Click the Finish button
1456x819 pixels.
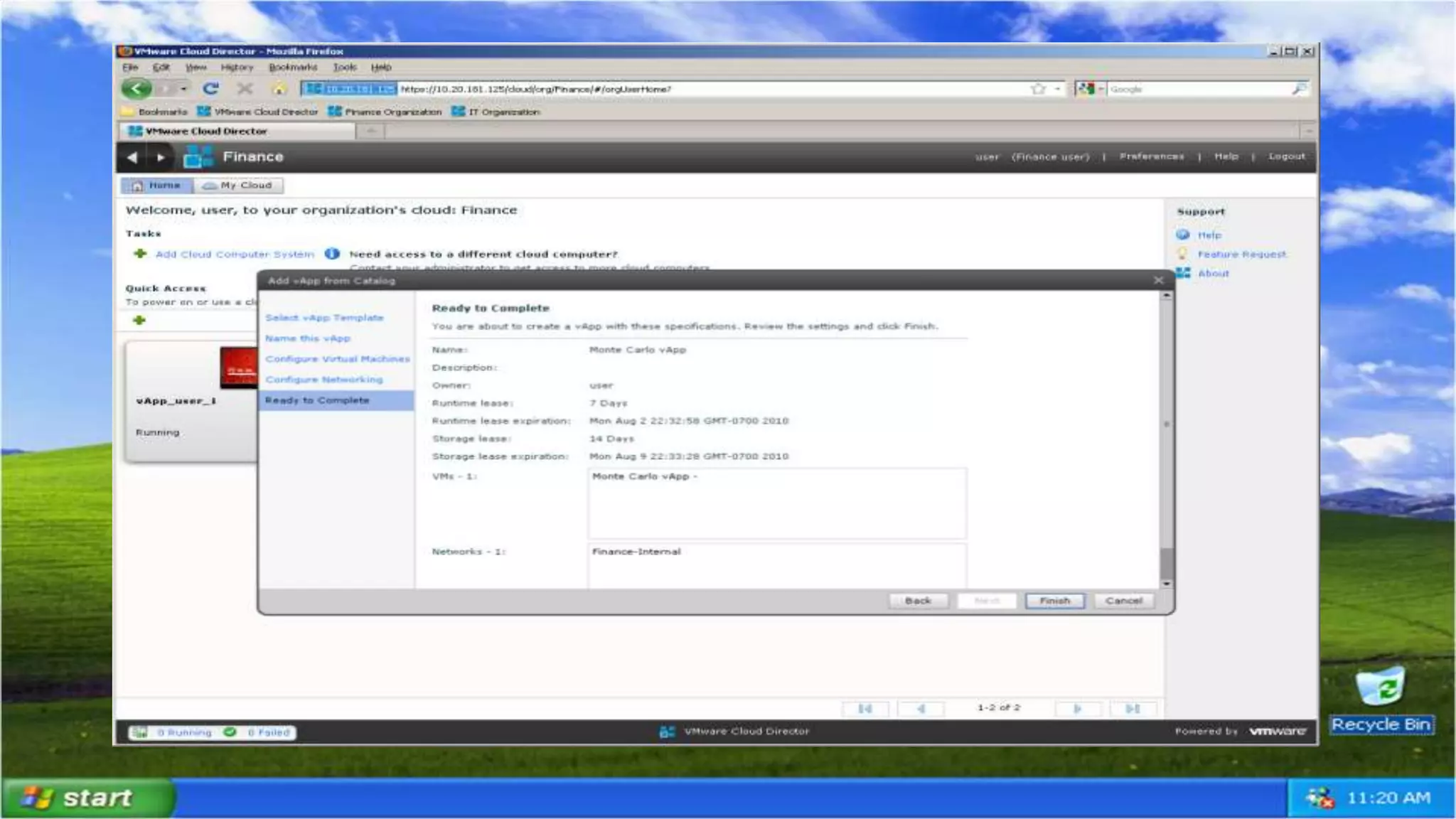pos(1054,601)
